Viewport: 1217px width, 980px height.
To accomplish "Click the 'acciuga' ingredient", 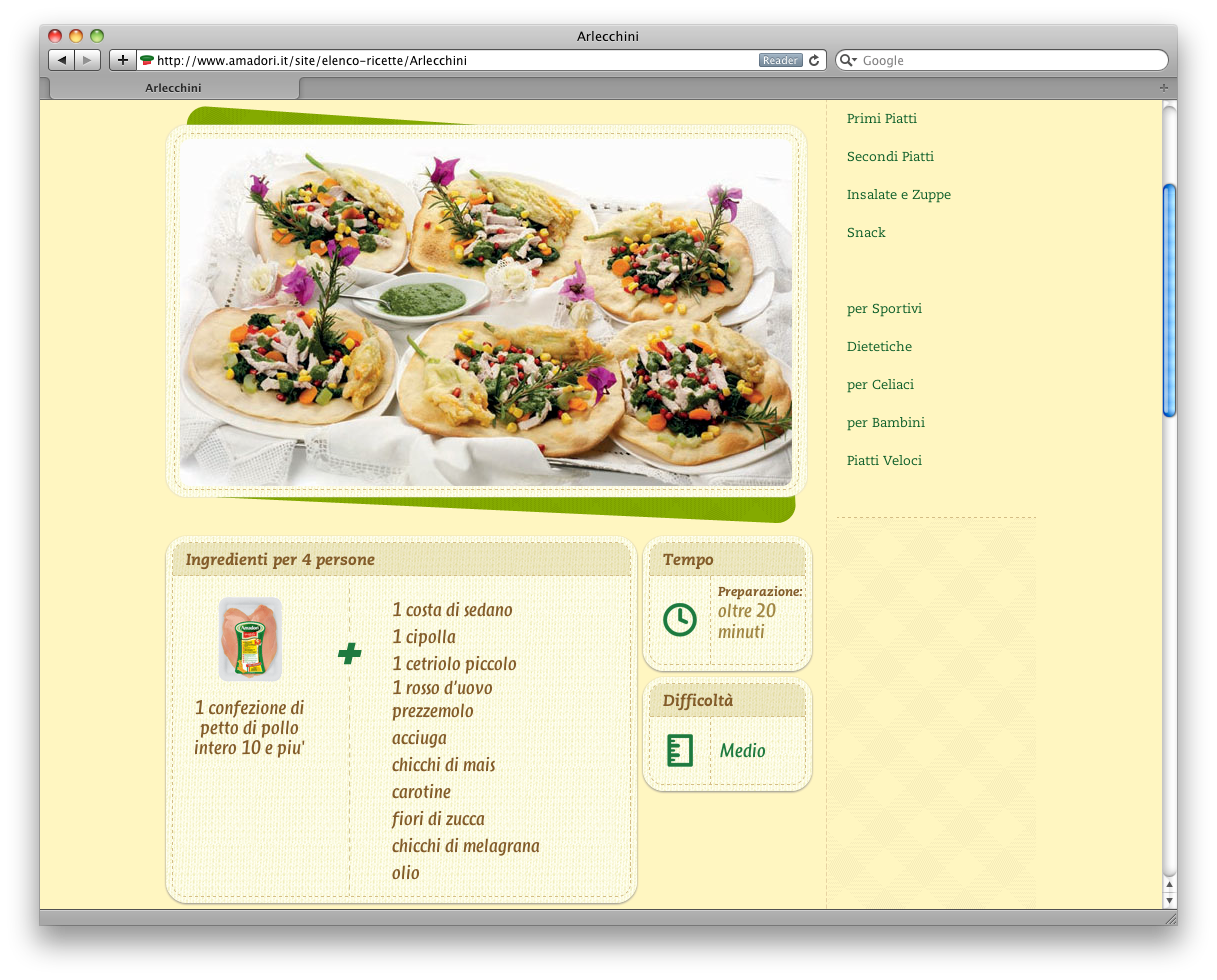I will [419, 738].
